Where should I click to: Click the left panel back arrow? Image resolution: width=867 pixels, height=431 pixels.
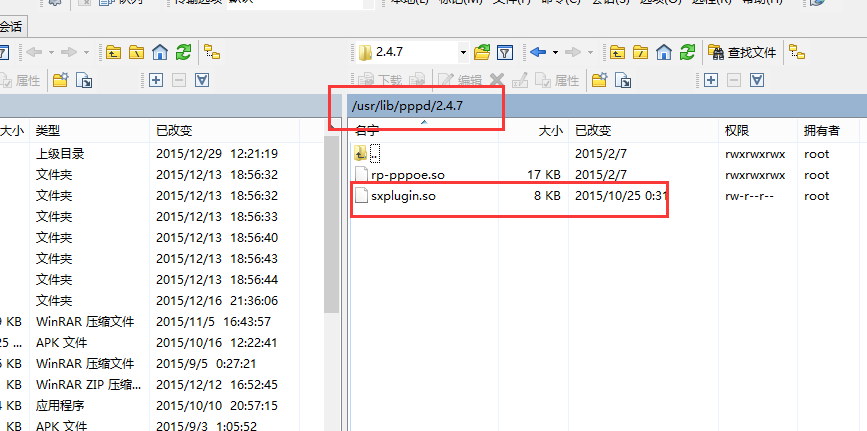tap(34, 52)
